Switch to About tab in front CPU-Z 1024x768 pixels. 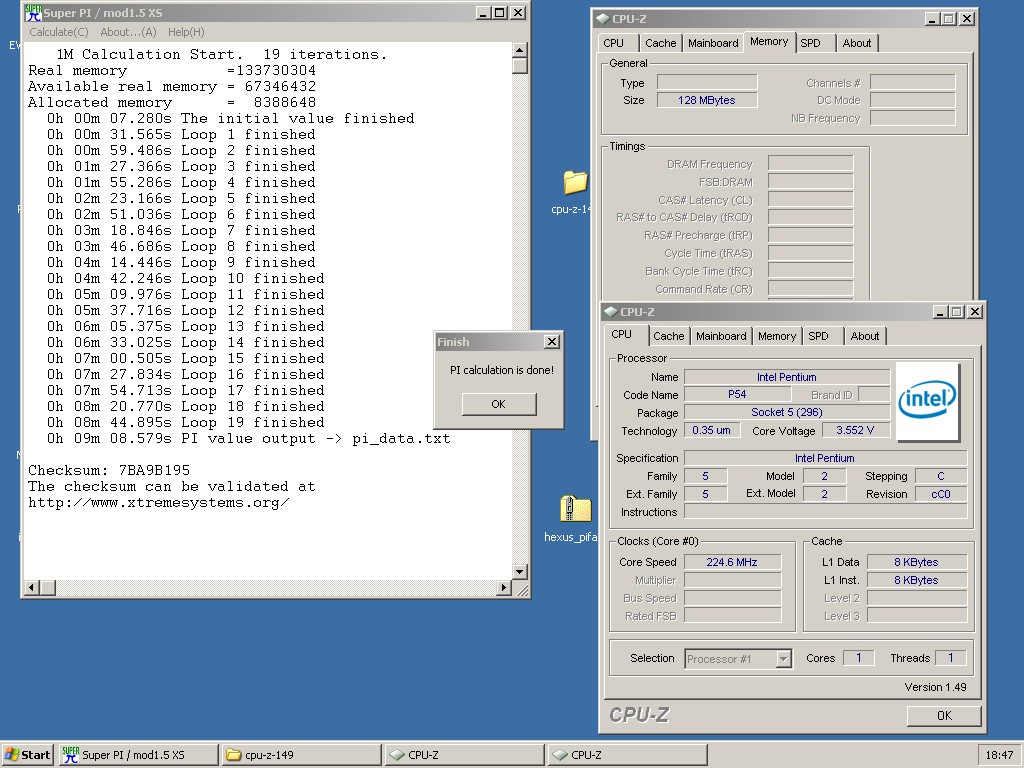865,336
